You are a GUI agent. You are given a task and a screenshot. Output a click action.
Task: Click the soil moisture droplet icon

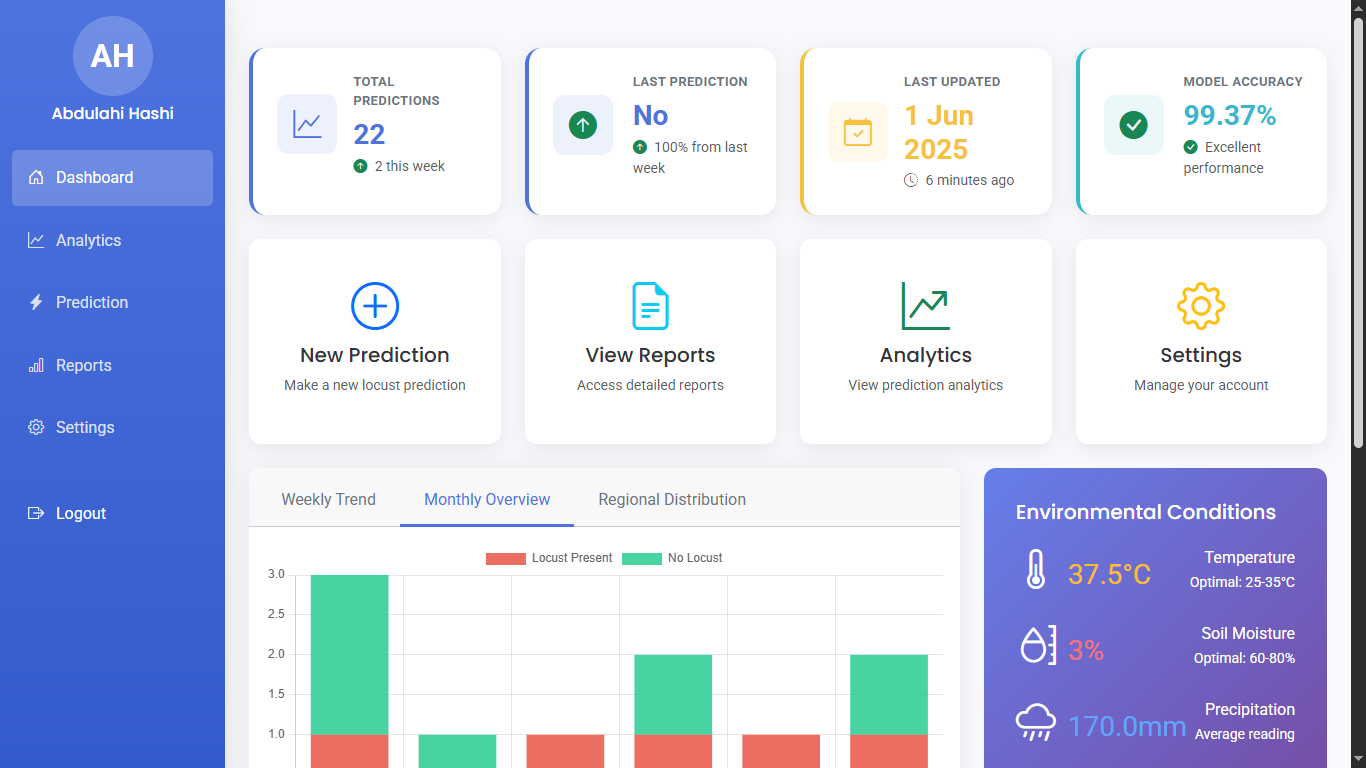coord(1037,645)
